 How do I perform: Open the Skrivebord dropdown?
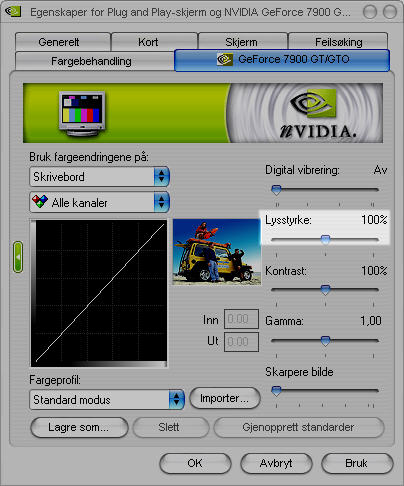click(100, 177)
